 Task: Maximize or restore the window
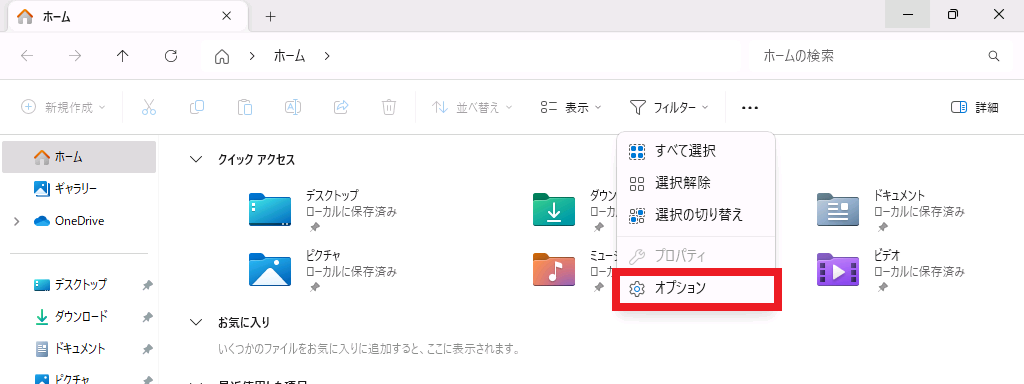953,14
